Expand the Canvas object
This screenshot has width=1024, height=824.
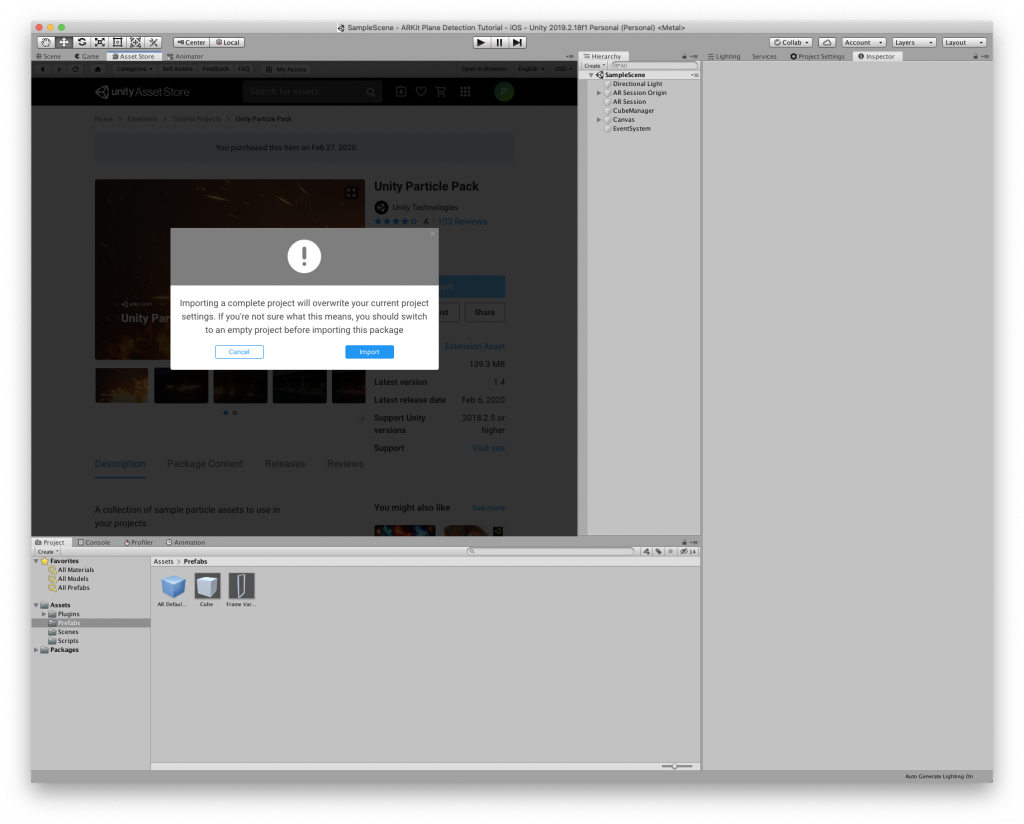tap(599, 120)
